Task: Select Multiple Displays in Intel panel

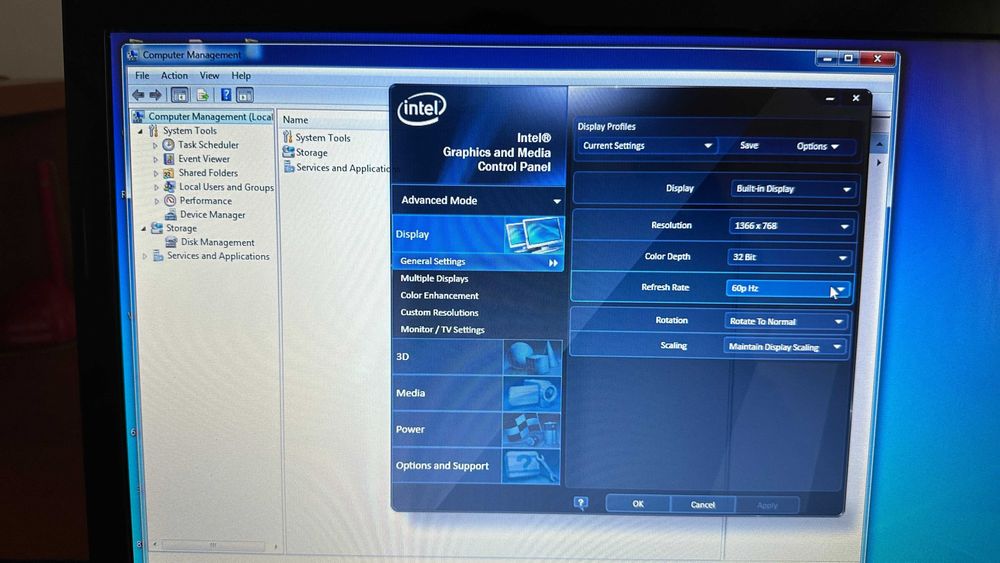Action: point(434,279)
